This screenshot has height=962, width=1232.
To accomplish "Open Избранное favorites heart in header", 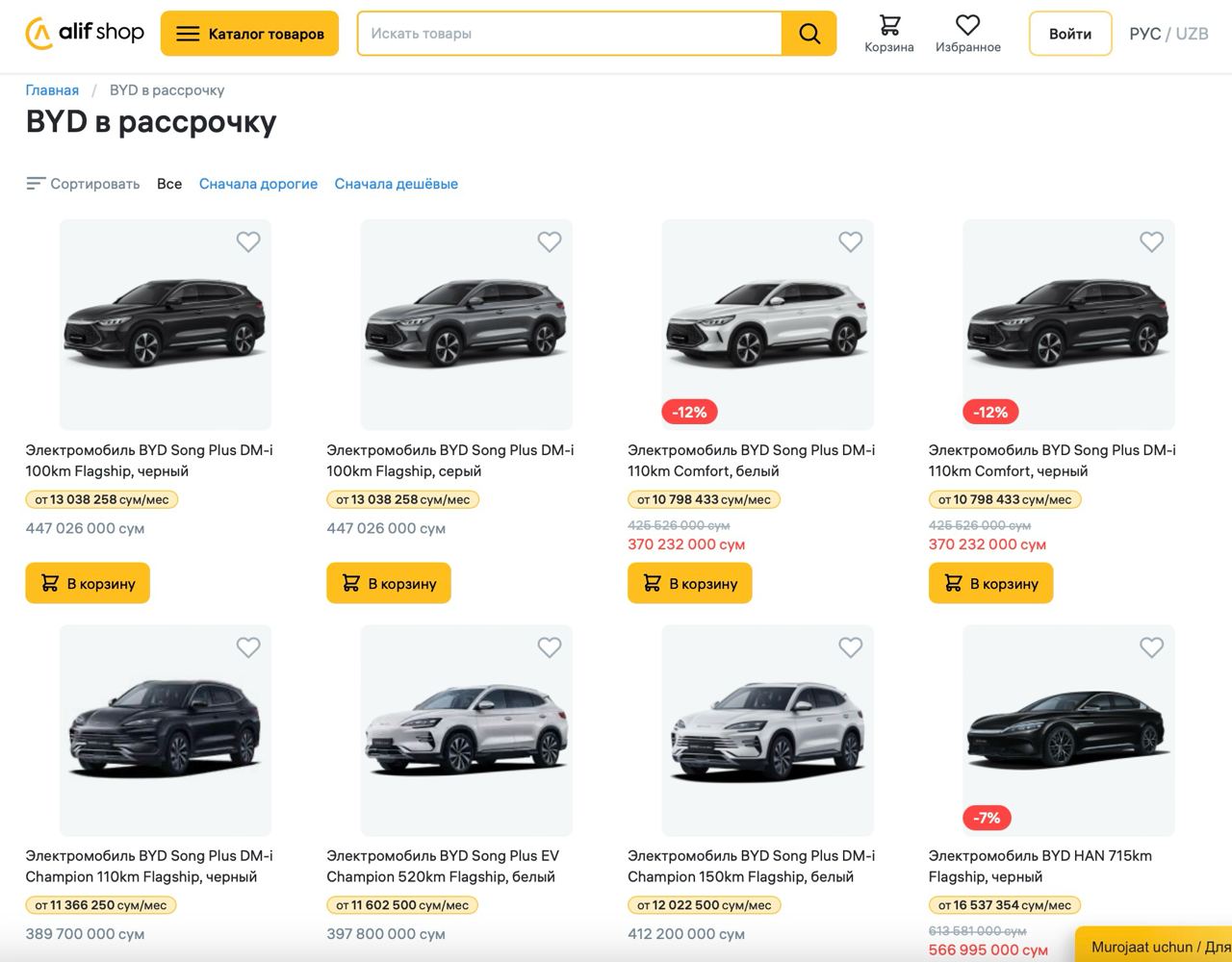I will point(967,34).
